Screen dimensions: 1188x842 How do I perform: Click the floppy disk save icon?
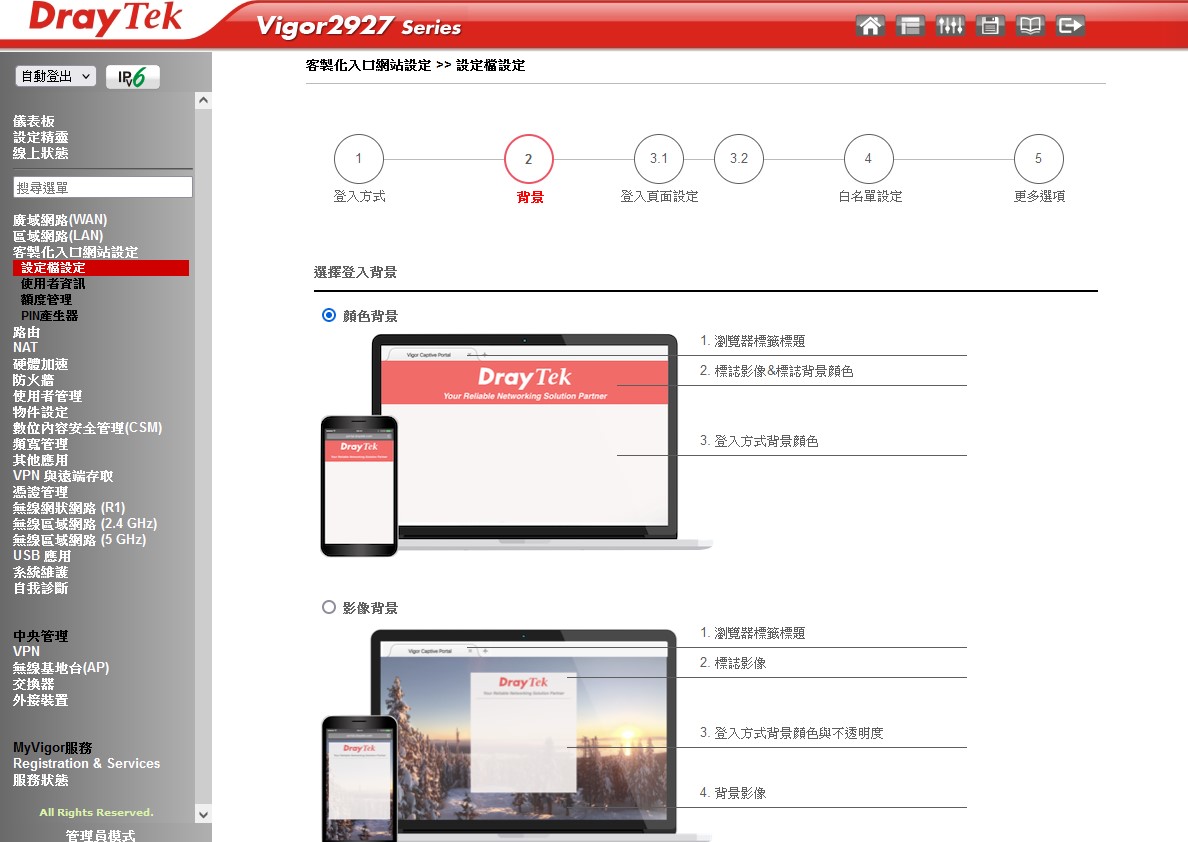(990, 27)
